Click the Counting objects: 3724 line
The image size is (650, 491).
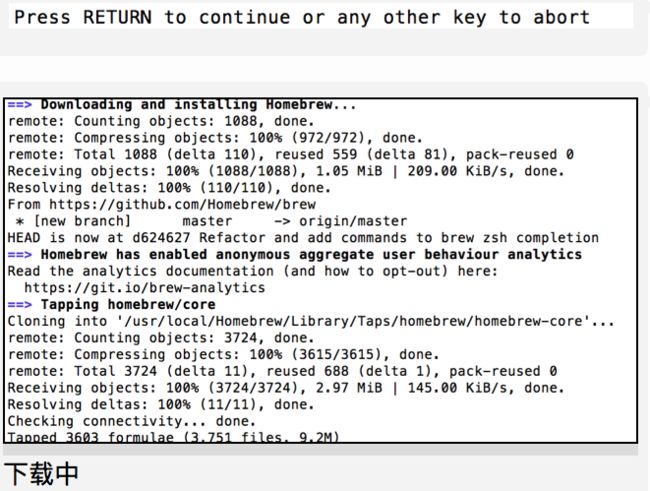[161, 338]
